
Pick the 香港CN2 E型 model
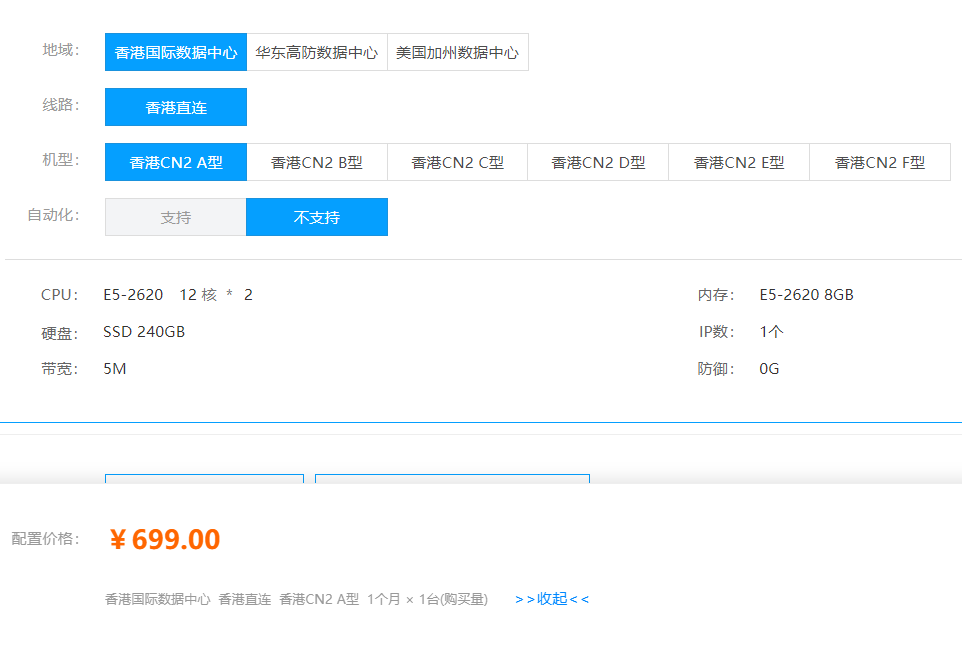click(x=739, y=162)
